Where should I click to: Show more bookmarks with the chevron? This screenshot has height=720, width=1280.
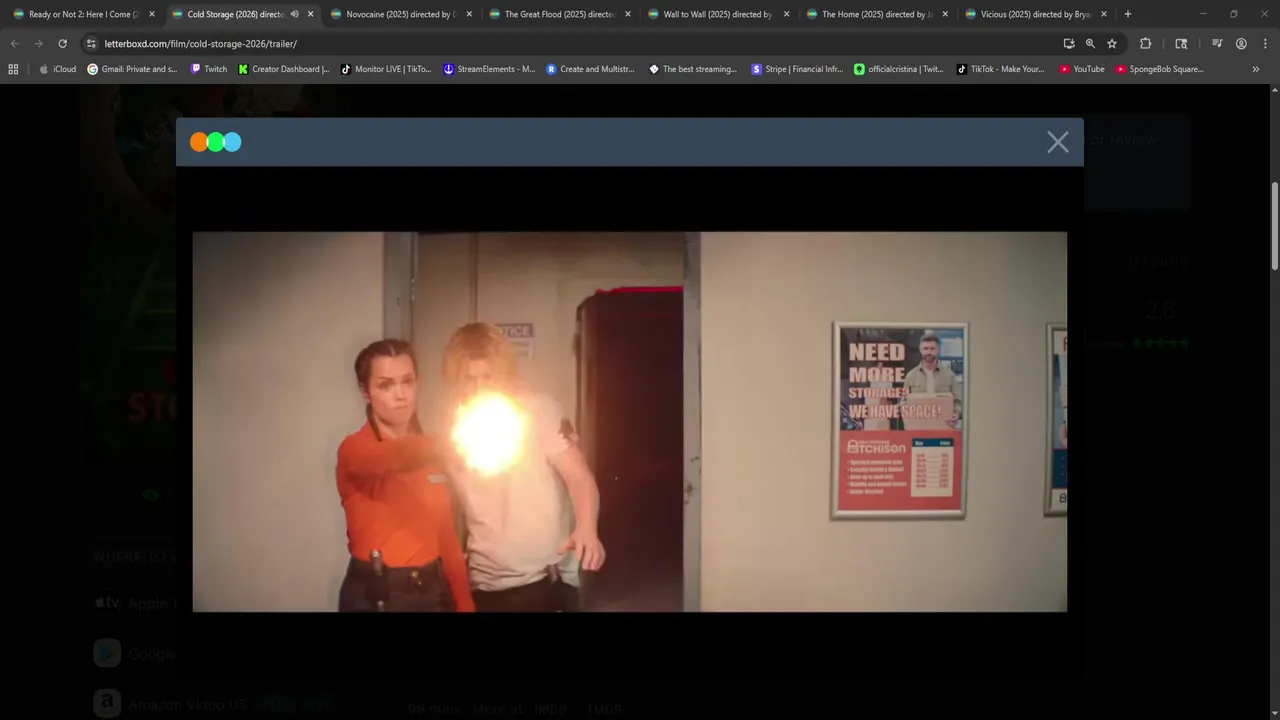click(x=1255, y=69)
